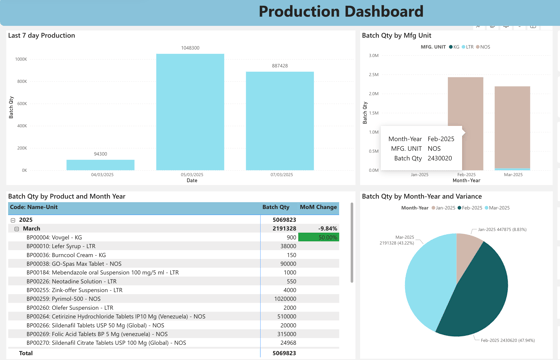Select row BP00260: Olefer Suspension - LTR
This screenshot has width=560, height=360.
point(174,308)
